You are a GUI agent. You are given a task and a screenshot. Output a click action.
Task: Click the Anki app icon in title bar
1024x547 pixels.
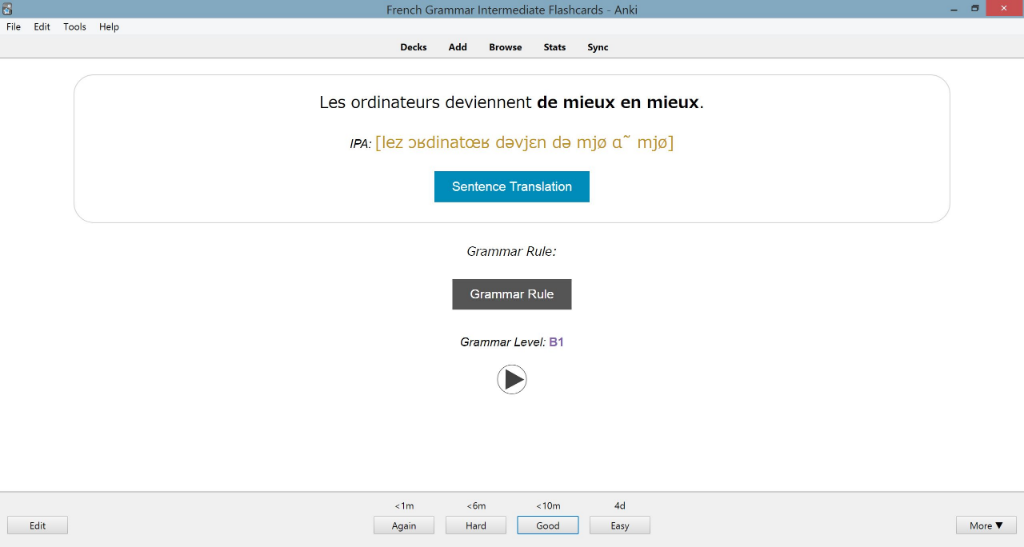tap(7, 9)
